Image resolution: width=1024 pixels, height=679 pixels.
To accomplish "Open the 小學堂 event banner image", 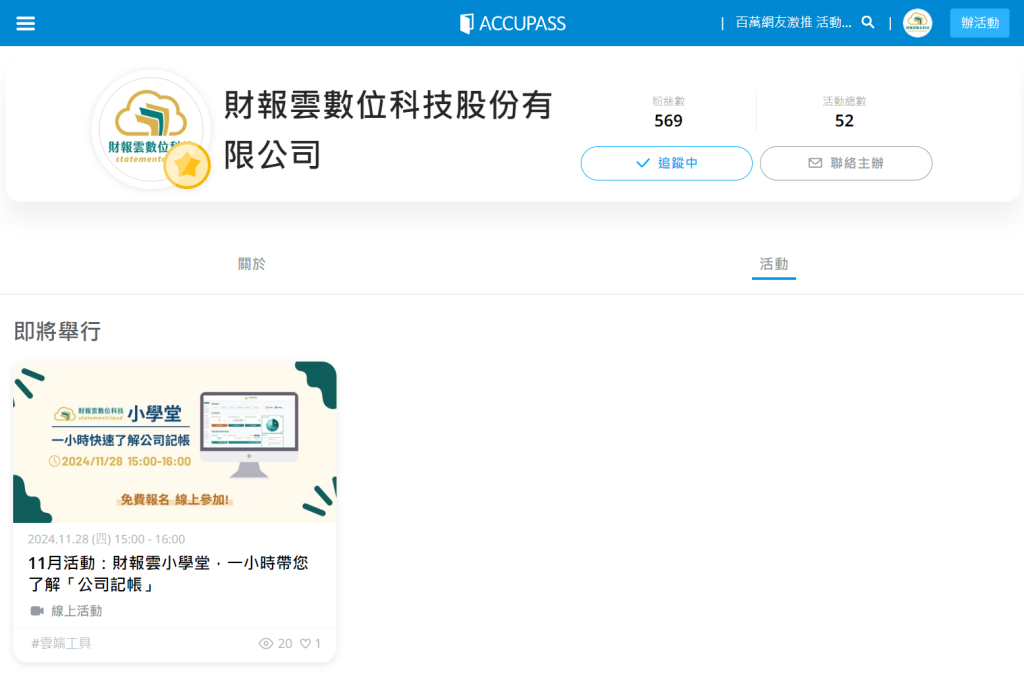I will coord(175,442).
